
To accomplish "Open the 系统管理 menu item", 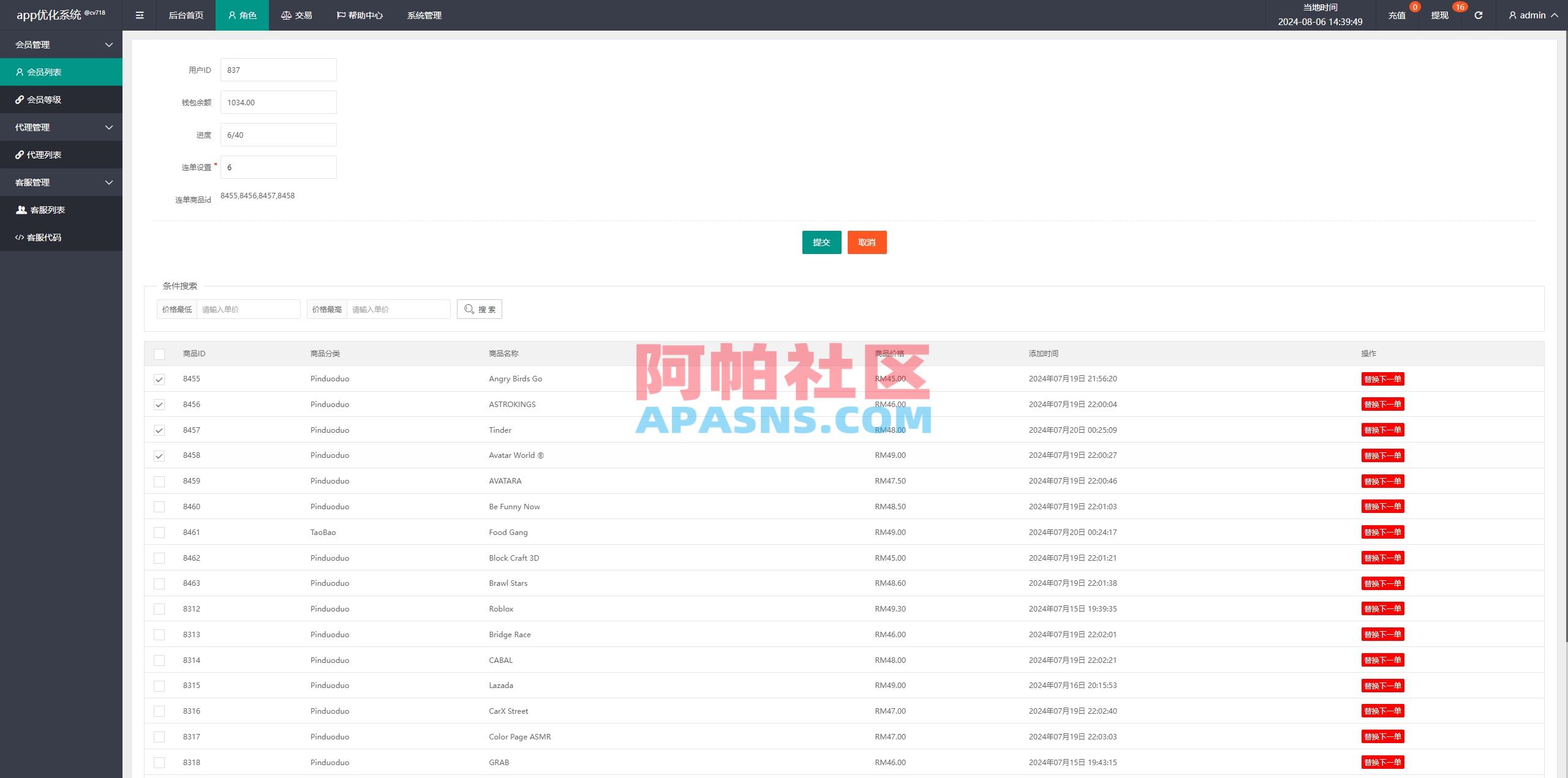I will pyautogui.click(x=424, y=15).
